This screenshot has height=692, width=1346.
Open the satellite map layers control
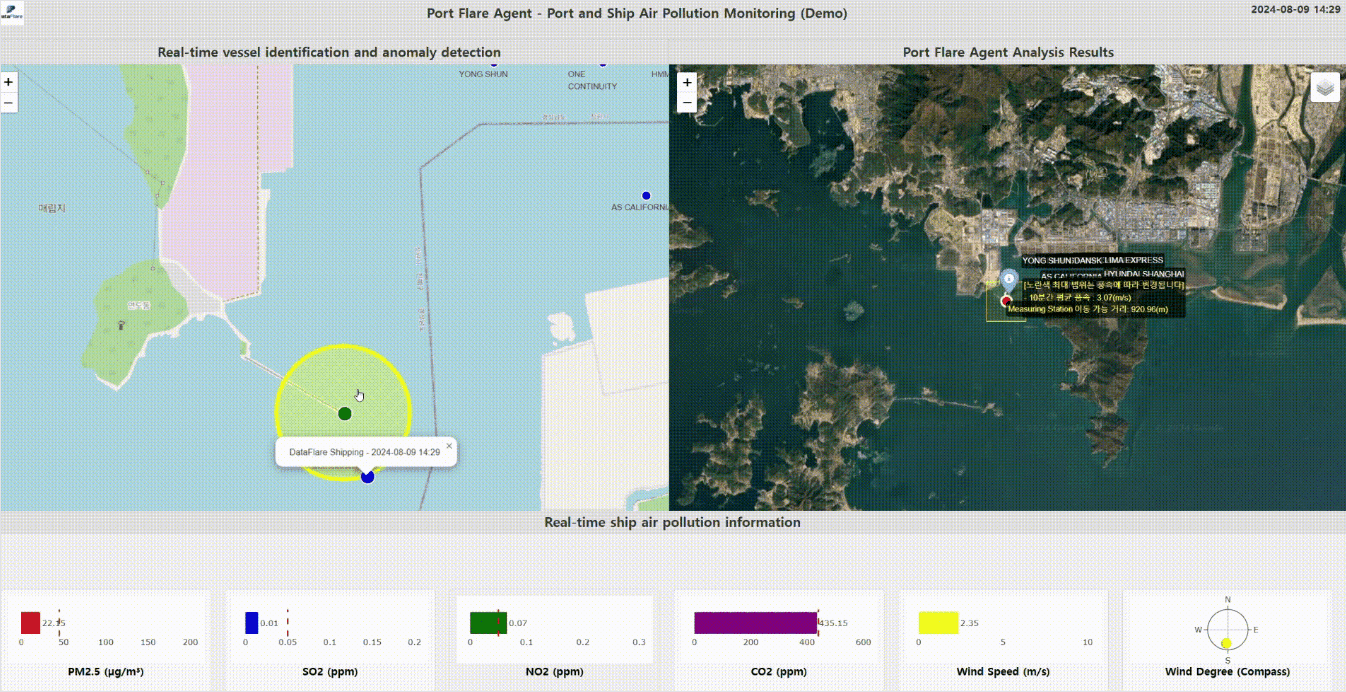[x=1325, y=88]
